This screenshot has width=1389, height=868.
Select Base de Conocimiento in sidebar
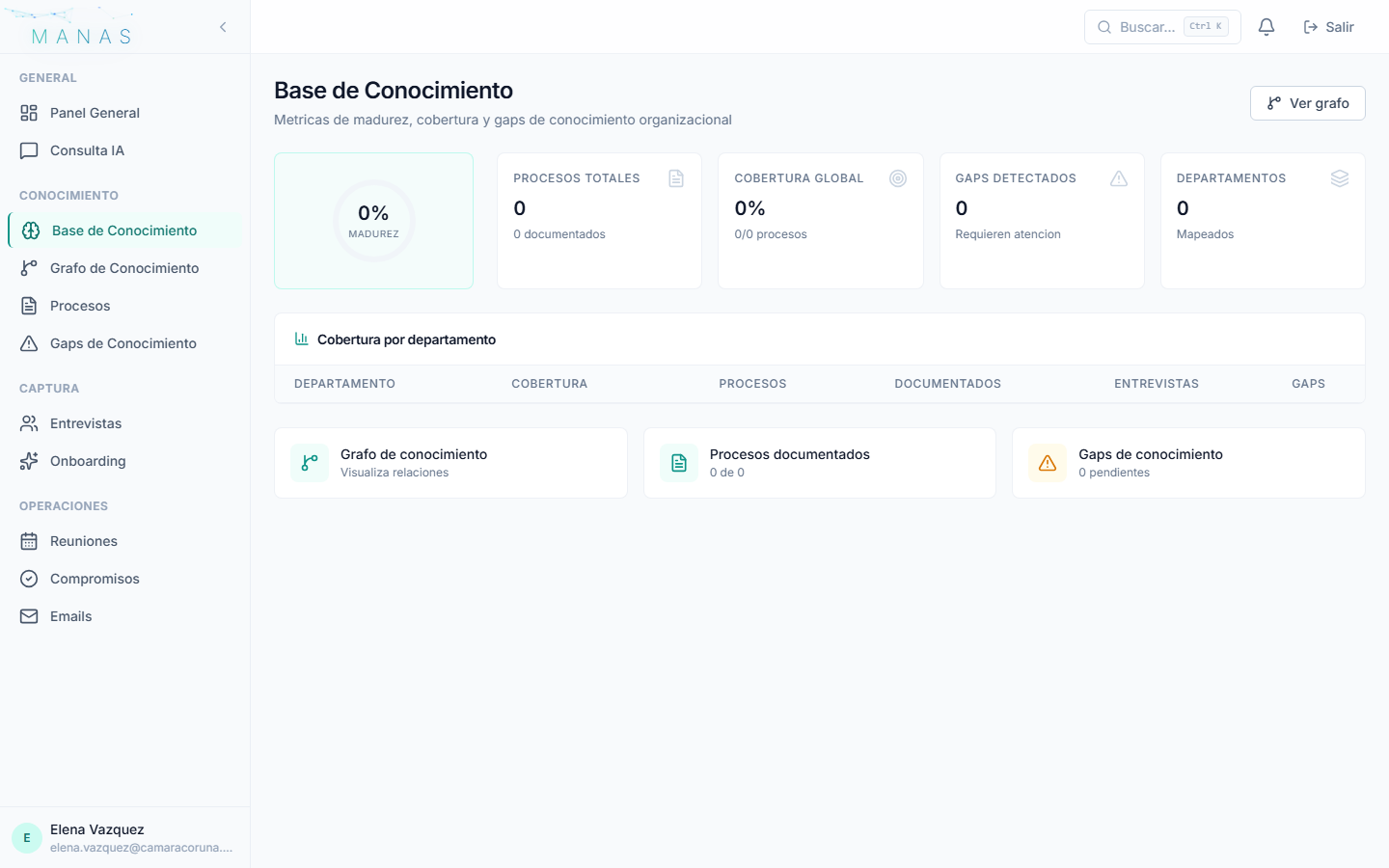[x=125, y=231]
